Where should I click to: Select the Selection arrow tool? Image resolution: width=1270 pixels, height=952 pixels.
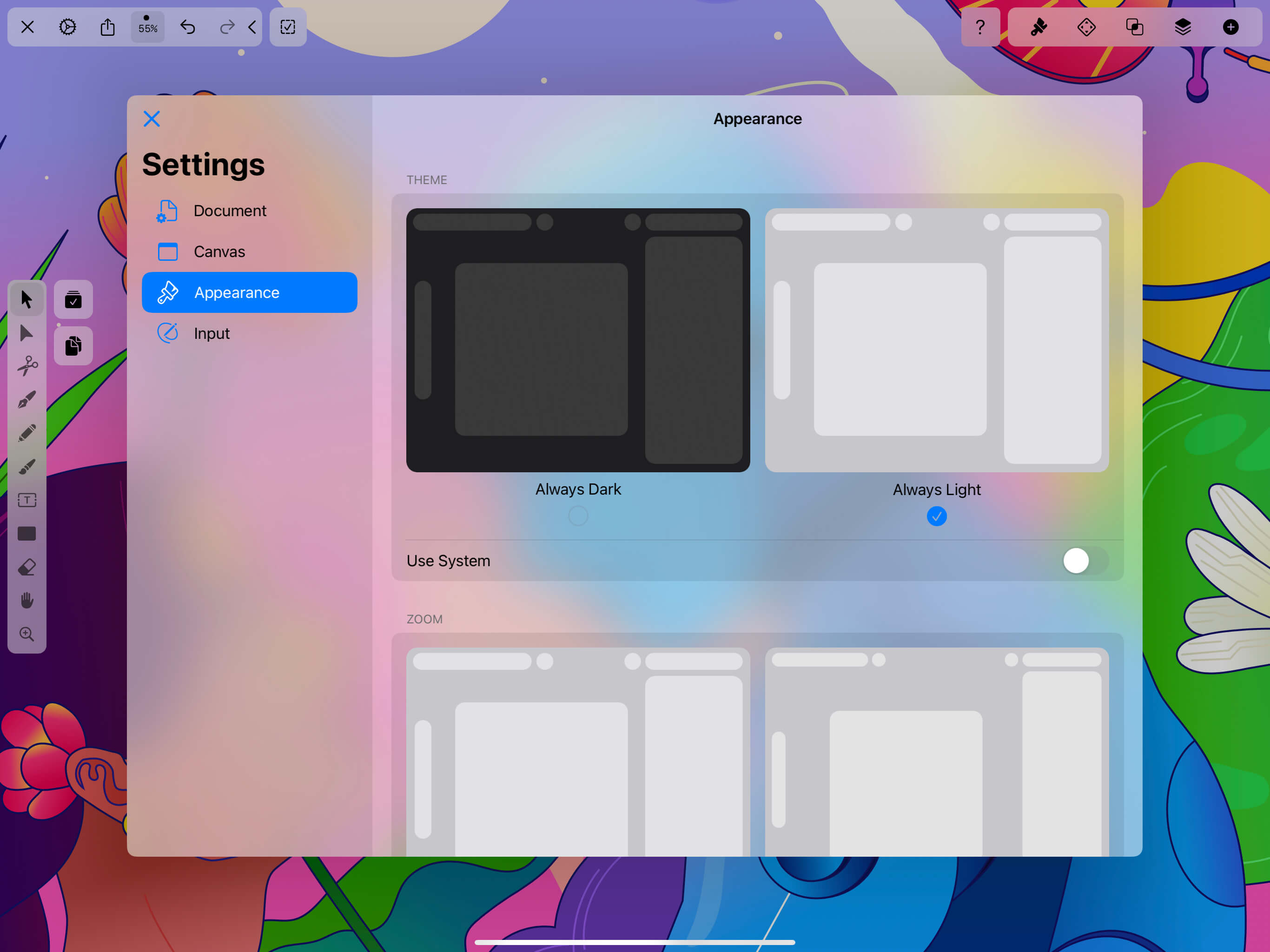click(x=26, y=299)
